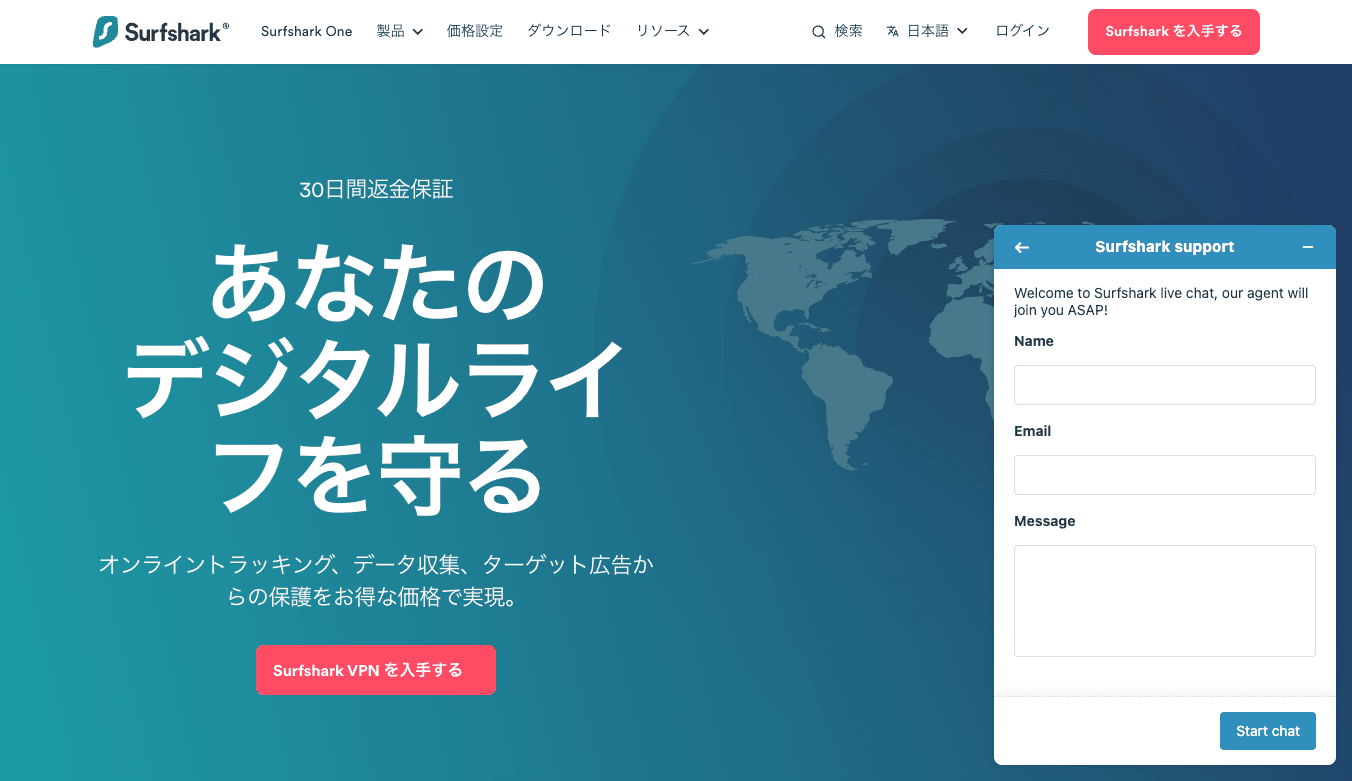The width and height of the screenshot is (1352, 781).
Task: Click the search magnifier icon
Action: click(x=819, y=32)
